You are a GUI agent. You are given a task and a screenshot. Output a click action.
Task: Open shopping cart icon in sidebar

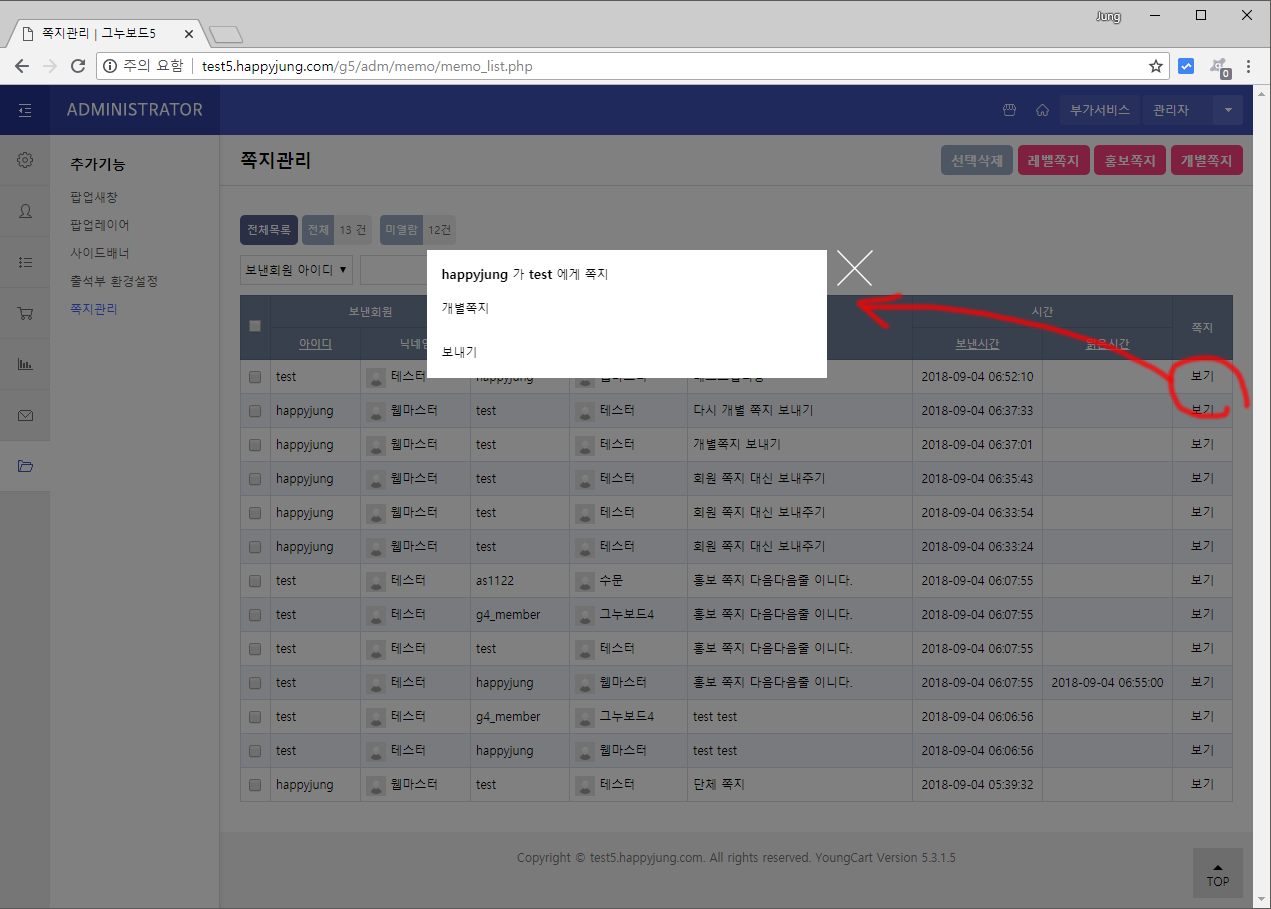[x=25, y=313]
